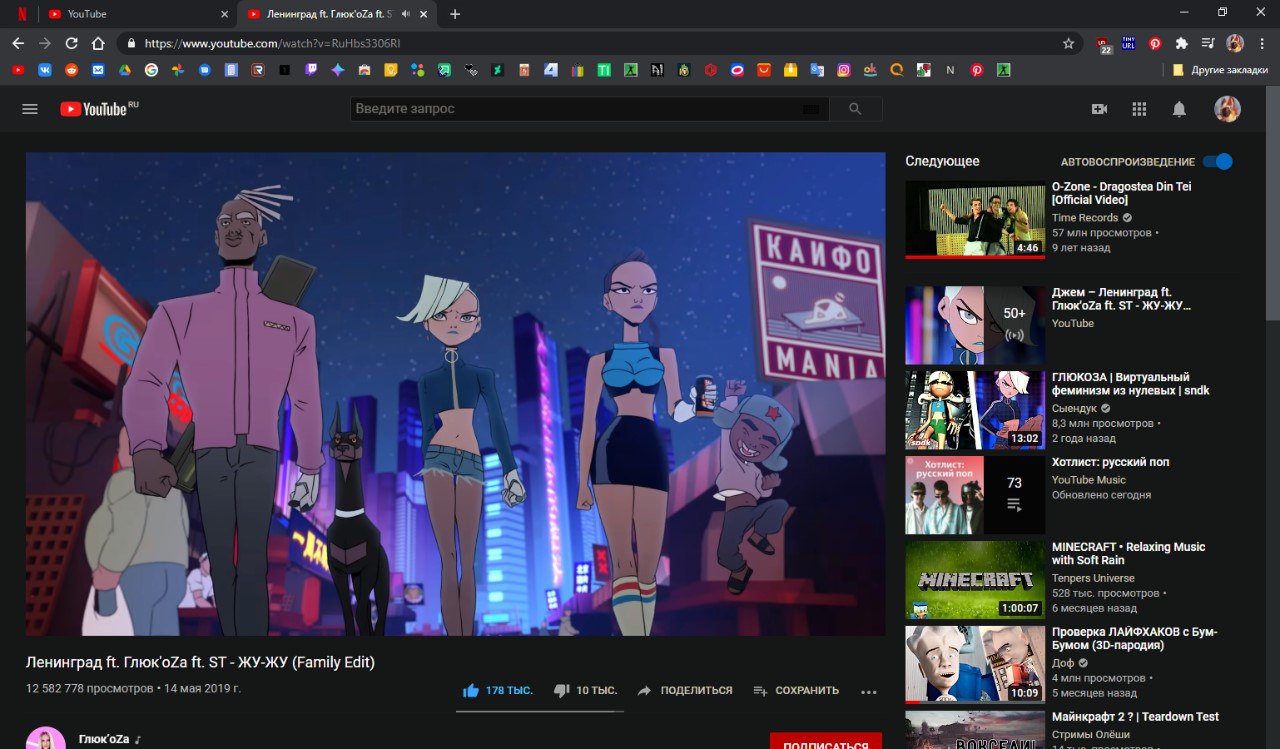1280x749 pixels.
Task: Open the Chrome three-dot menu
Action: [x=1262, y=43]
